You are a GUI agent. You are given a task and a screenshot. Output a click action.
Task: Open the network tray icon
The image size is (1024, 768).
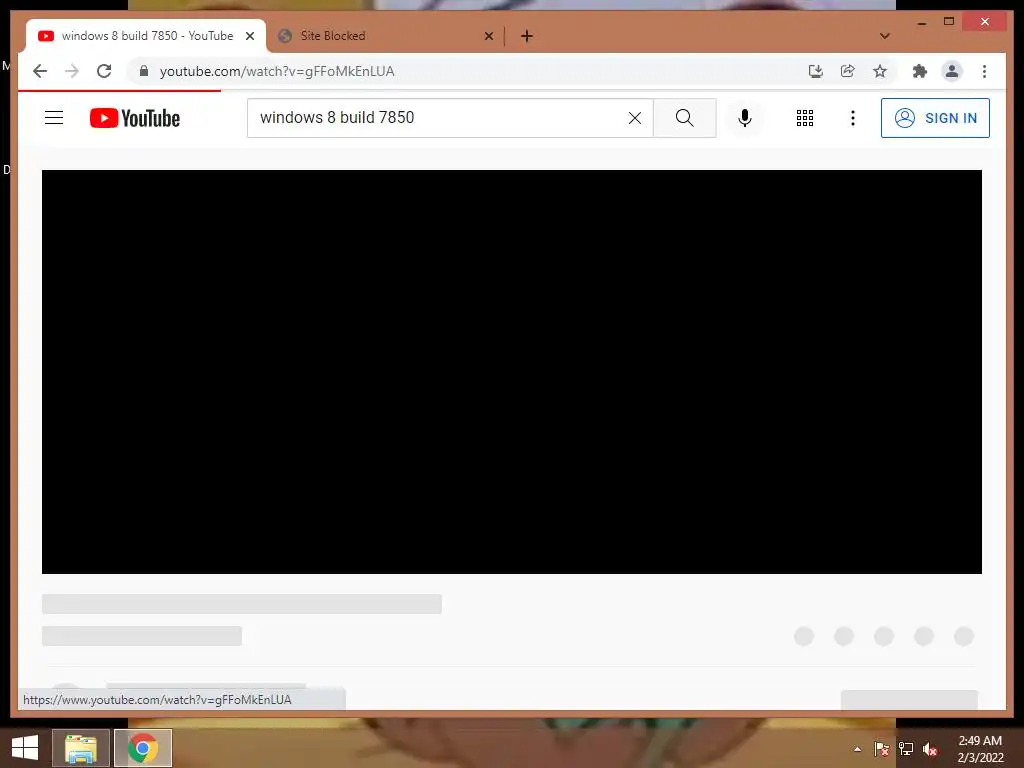point(906,749)
